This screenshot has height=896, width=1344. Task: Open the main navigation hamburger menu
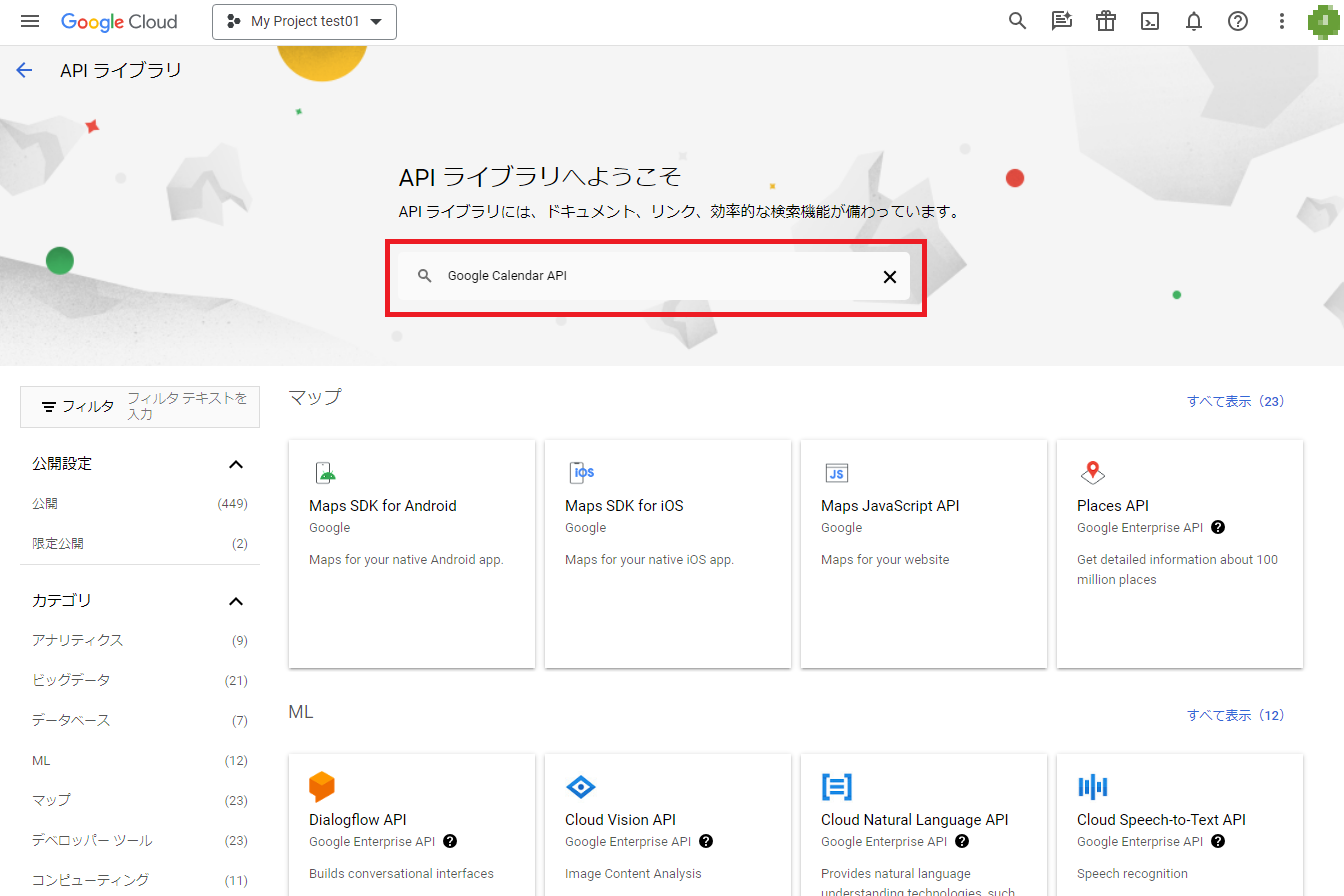pos(30,22)
